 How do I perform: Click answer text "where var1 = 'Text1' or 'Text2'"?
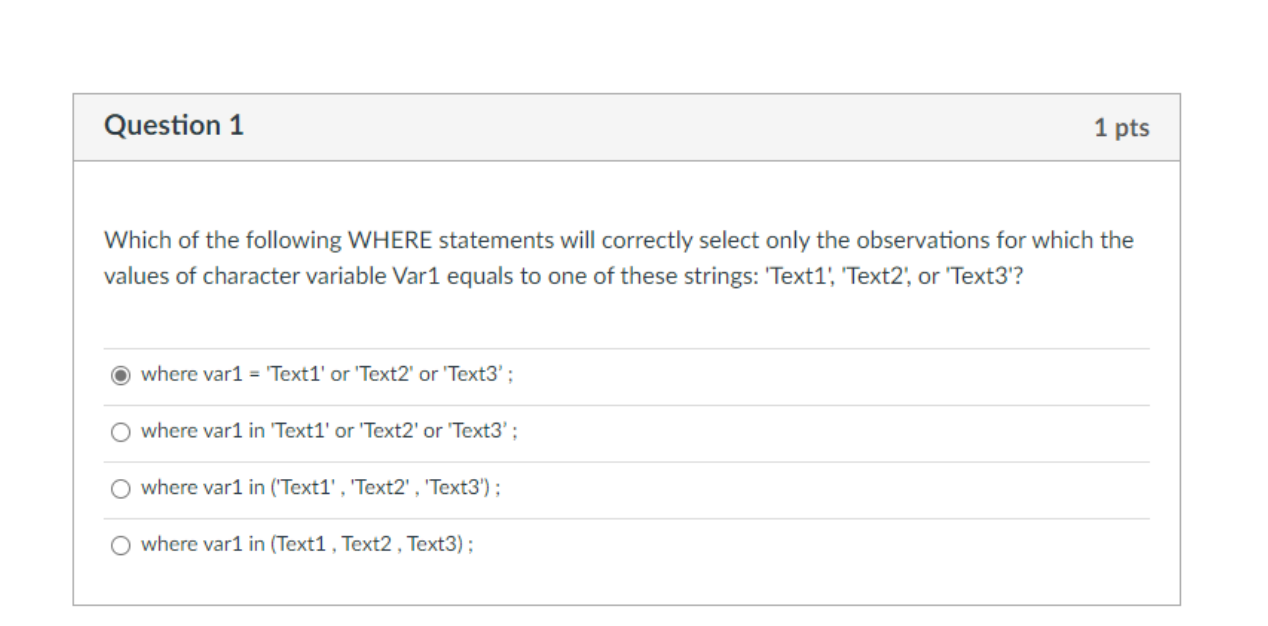[327, 374]
